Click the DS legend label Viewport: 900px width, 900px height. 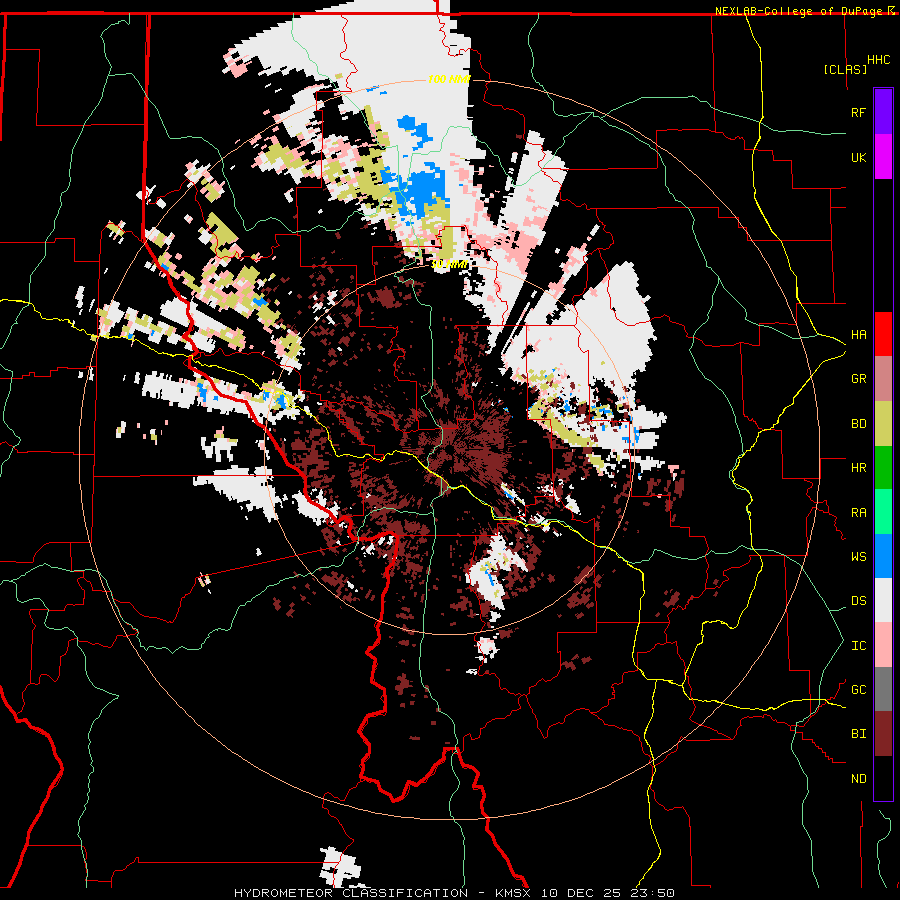pos(858,601)
